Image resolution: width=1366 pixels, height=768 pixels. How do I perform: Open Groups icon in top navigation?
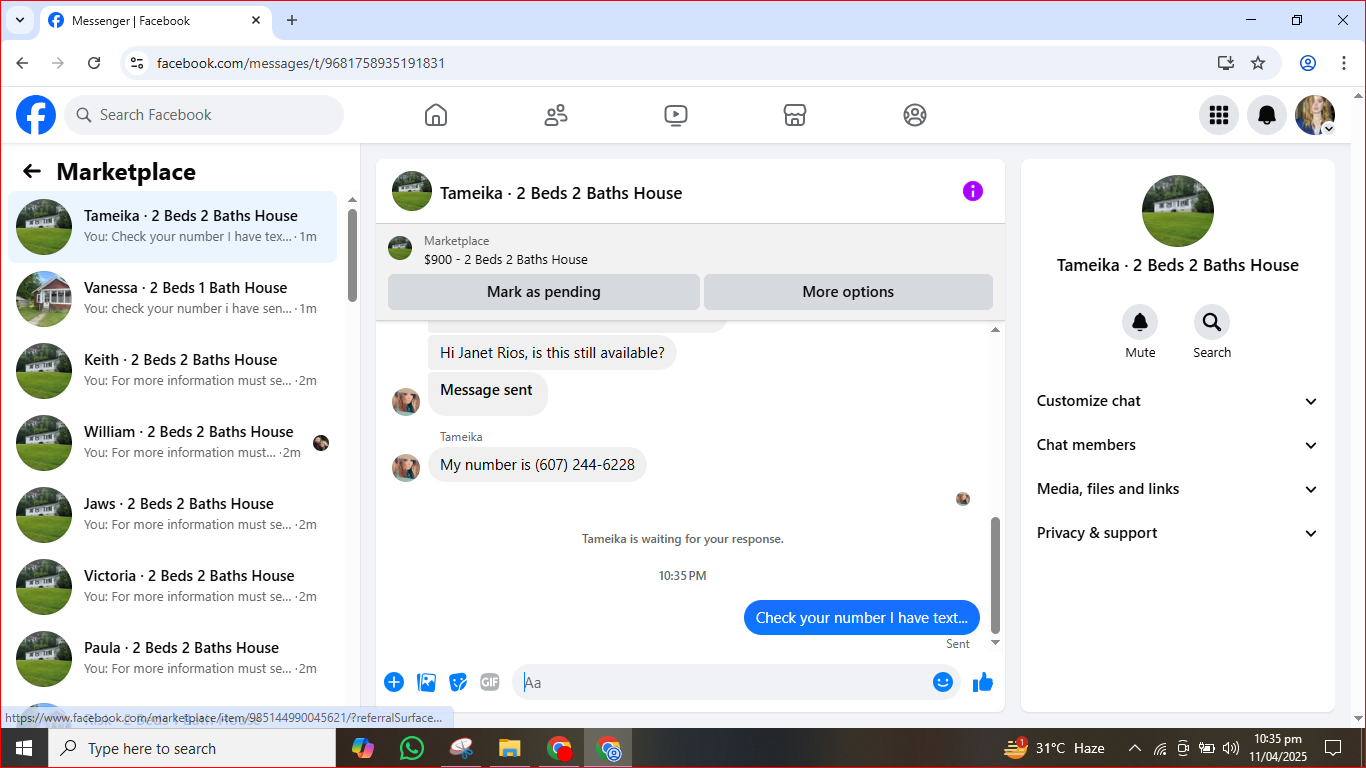tap(915, 115)
